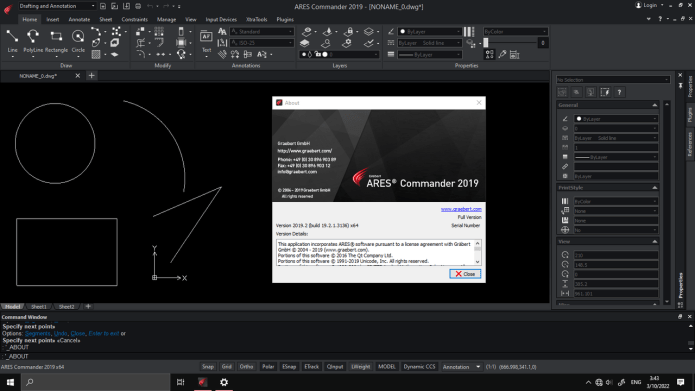Click Close button in the About dialog

pos(465,274)
